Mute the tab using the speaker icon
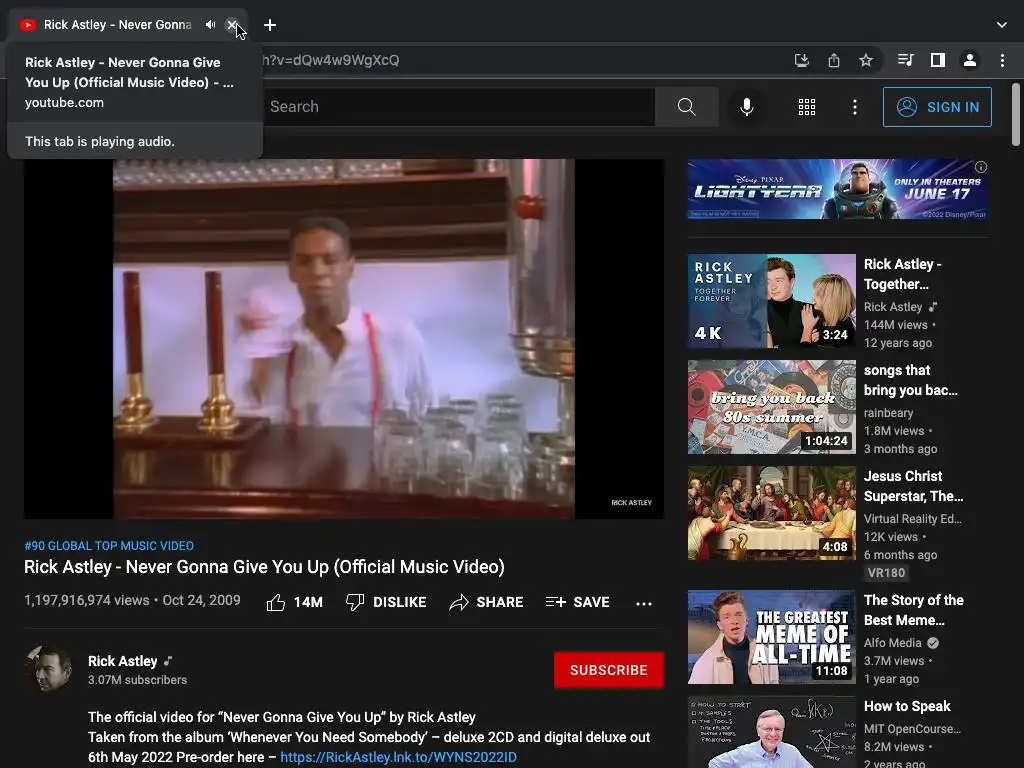The height and width of the screenshot is (768, 1024). click(210, 25)
